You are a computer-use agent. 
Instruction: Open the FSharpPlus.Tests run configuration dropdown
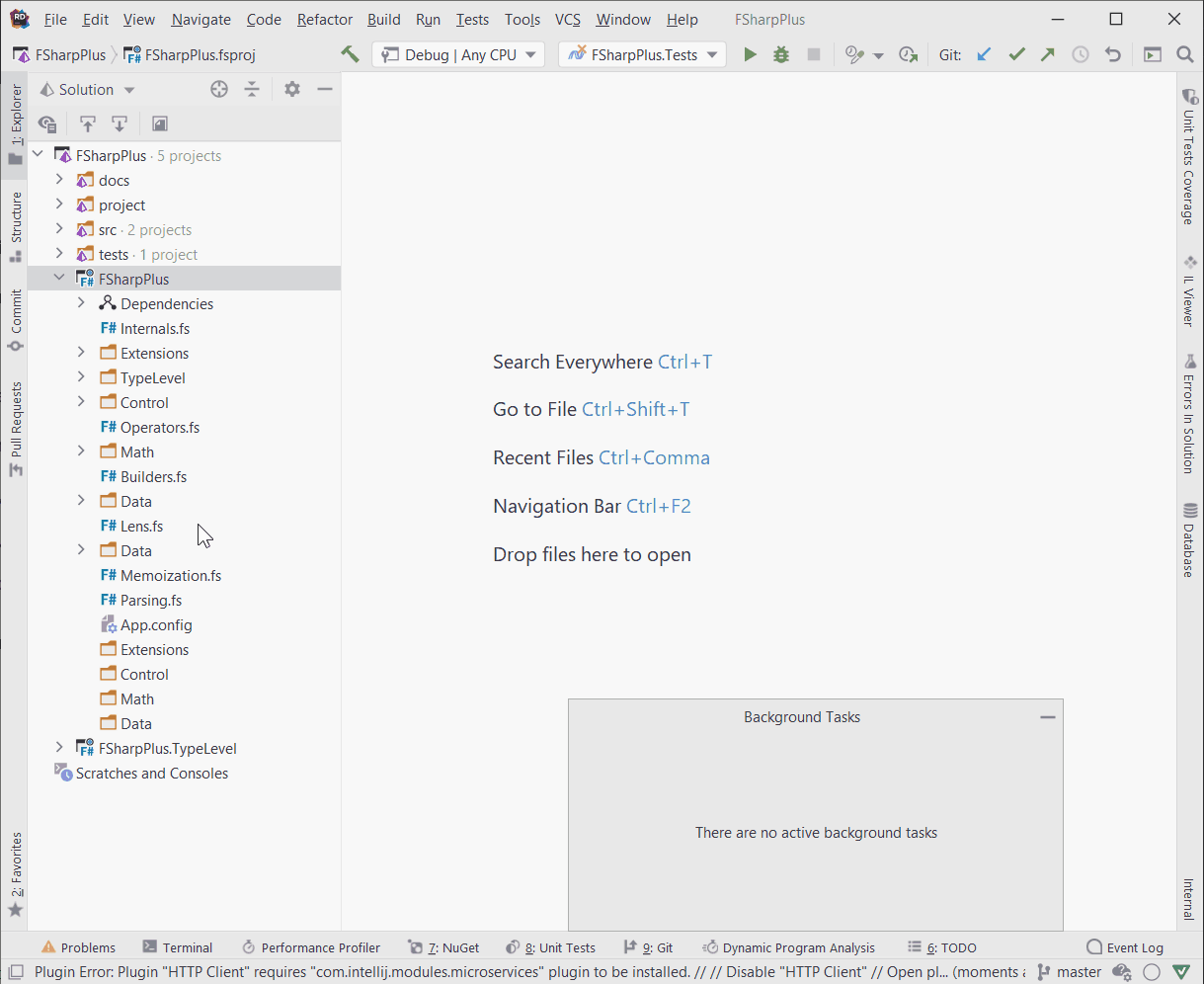pyautogui.click(x=642, y=54)
